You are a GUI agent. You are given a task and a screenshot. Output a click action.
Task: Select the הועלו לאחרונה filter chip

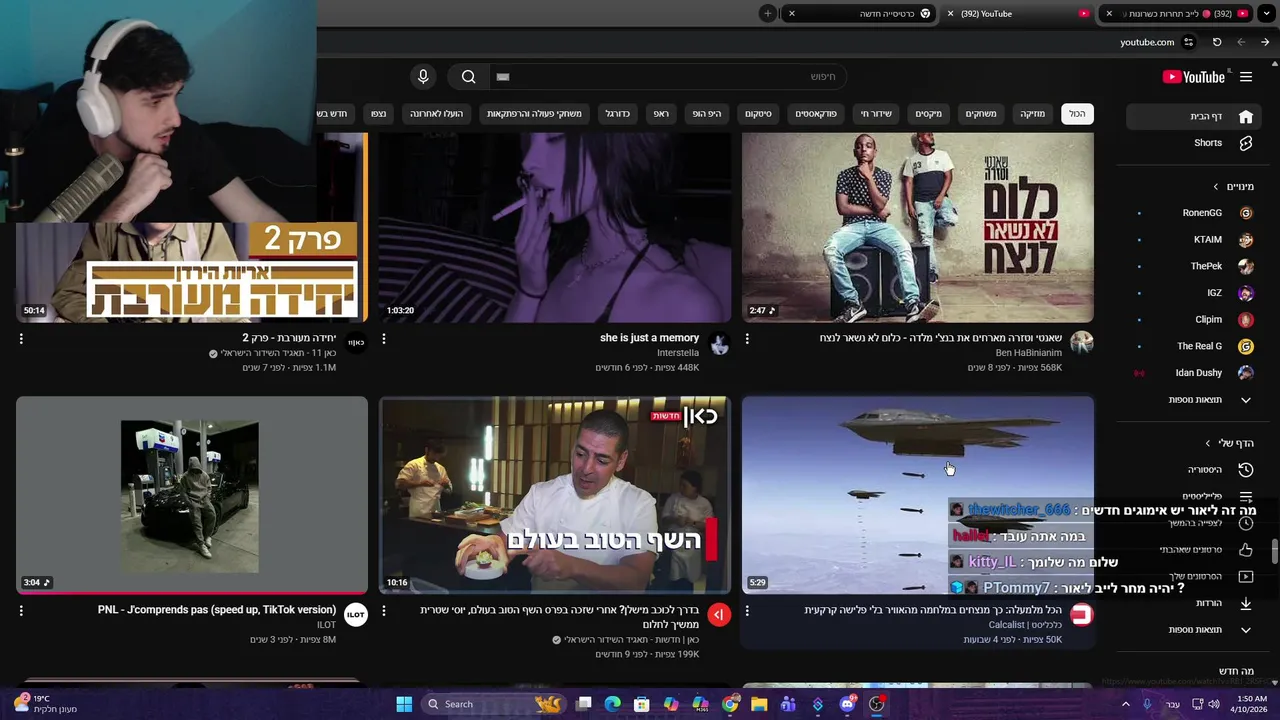(x=439, y=114)
